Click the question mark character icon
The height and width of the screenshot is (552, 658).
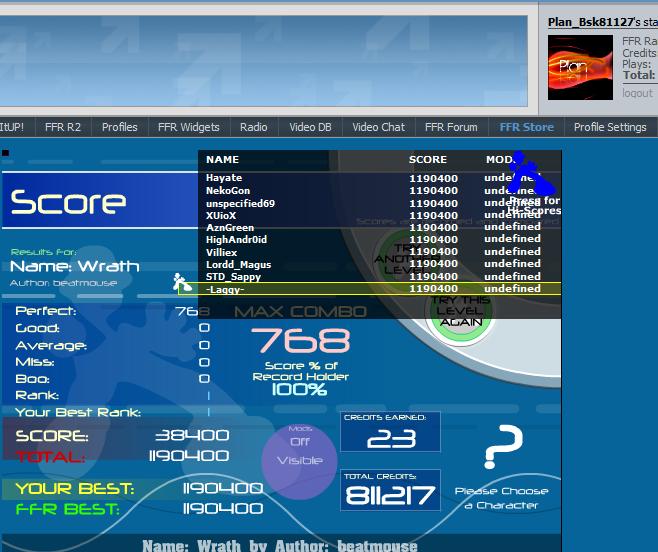click(503, 447)
